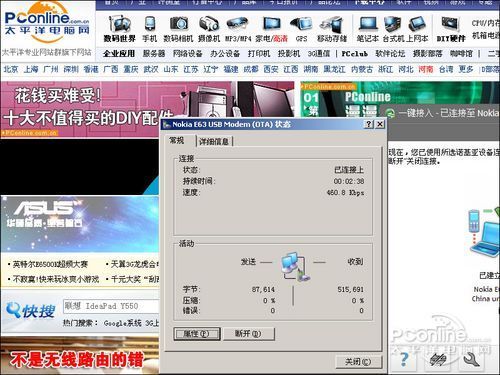The image size is (500, 375).
Task: Click the 87,614 sent bytes value
Action: [x=263, y=289]
